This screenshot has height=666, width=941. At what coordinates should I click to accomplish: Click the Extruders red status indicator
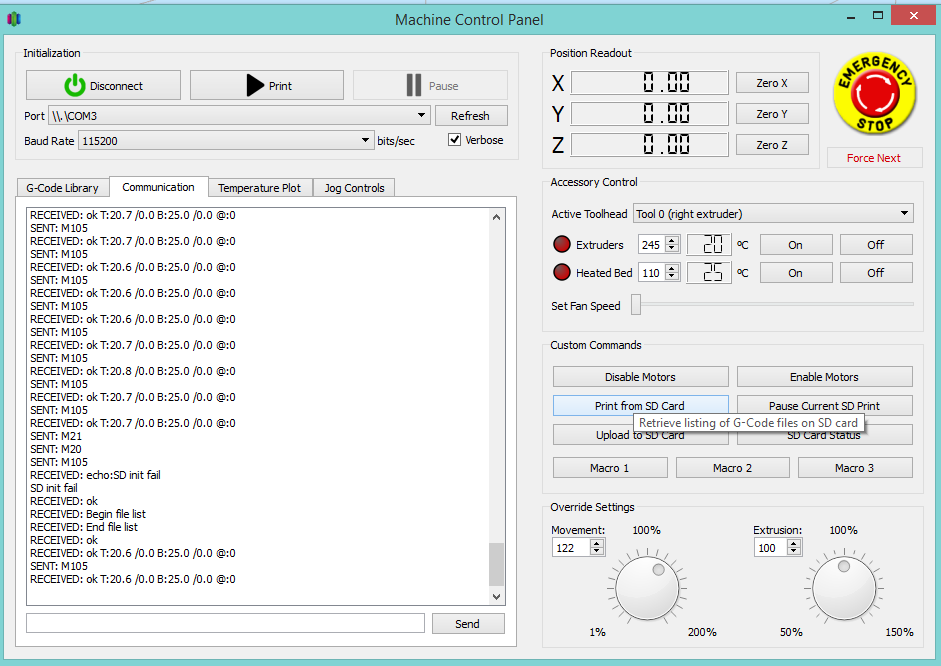[x=562, y=245]
